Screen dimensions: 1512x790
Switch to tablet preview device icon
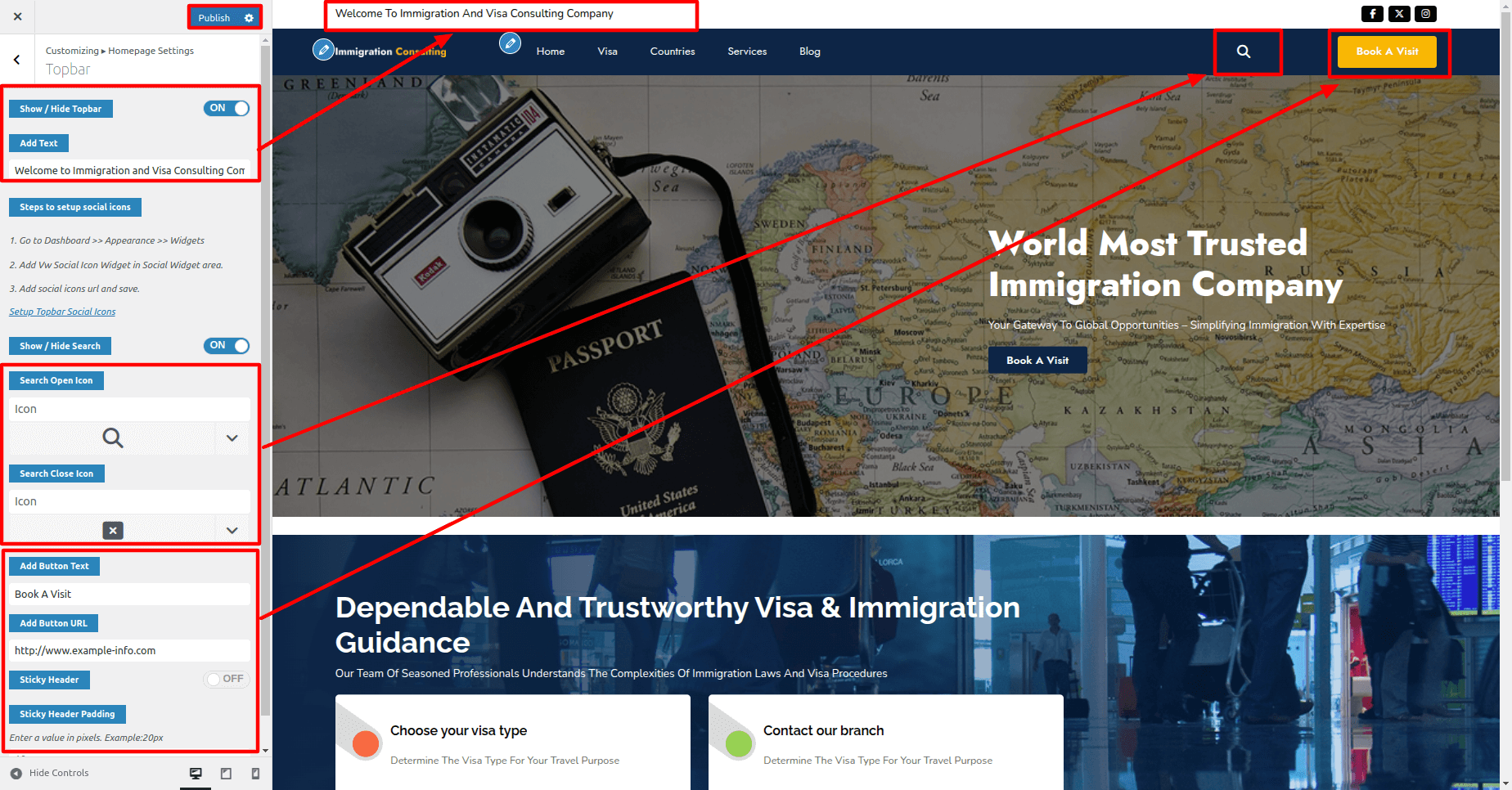(x=226, y=773)
